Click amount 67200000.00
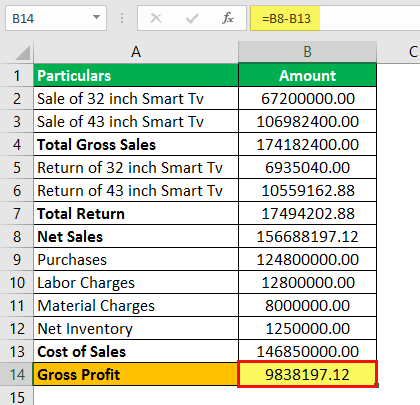Screen dimensions: 420x405 (x=307, y=98)
